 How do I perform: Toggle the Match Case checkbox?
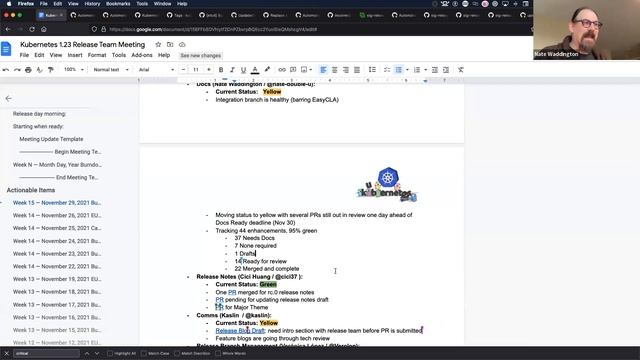tap(144, 353)
